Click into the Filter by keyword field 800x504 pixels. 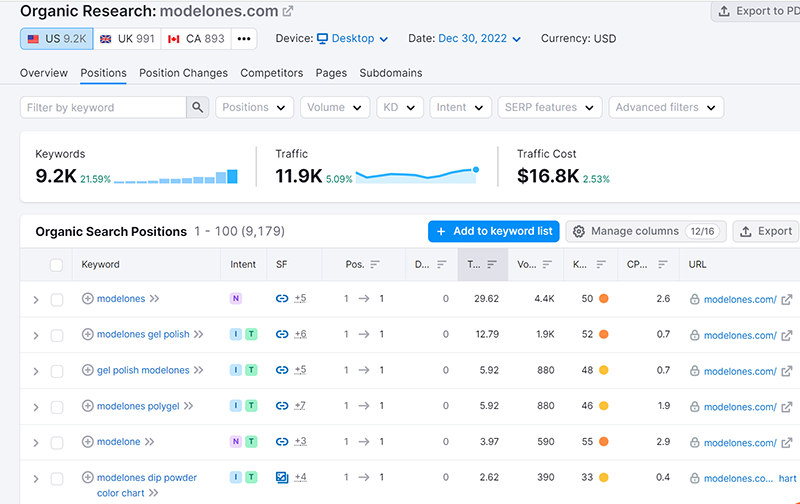point(104,107)
